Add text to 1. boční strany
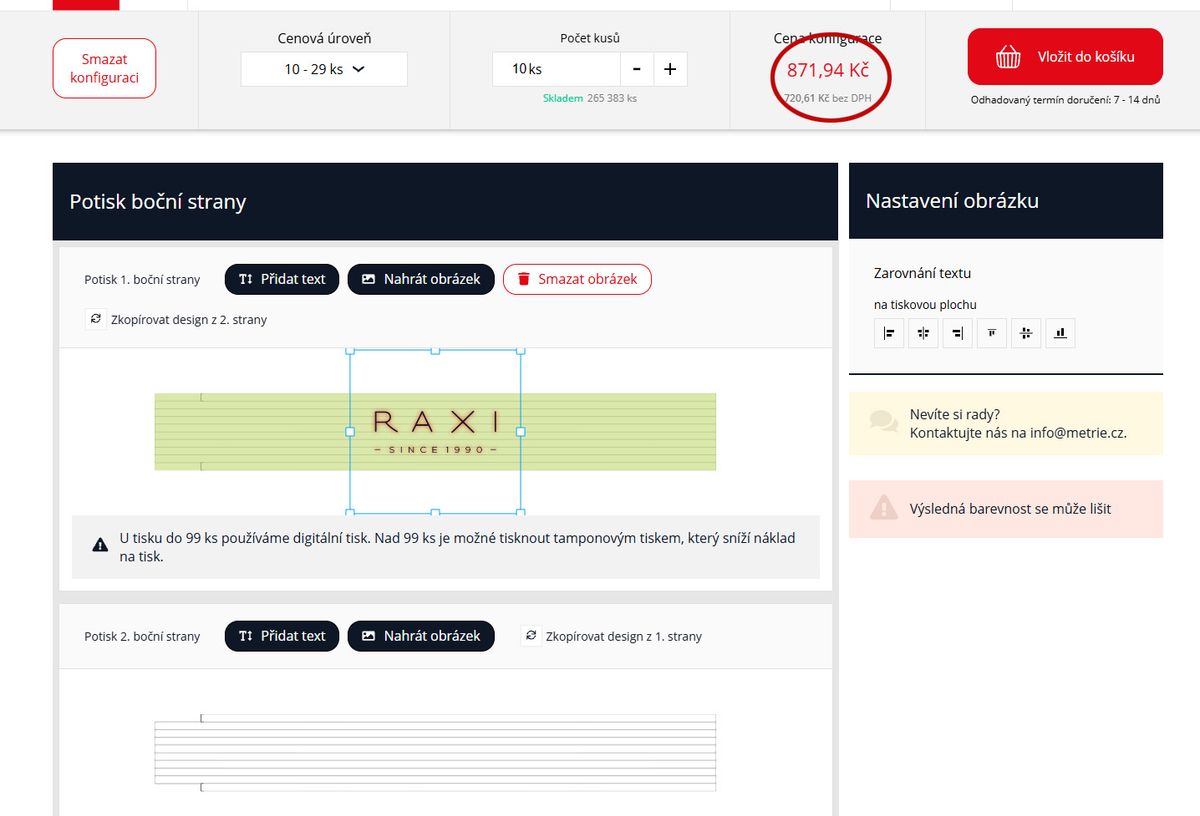The image size is (1200, 816). pos(282,279)
